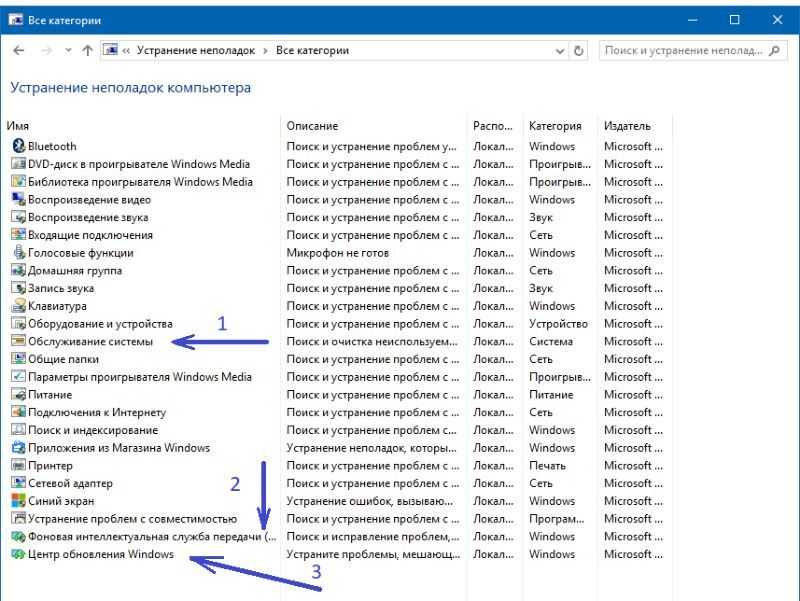The height and width of the screenshot is (601, 800).
Task: Click the DVD-диск в проигрывателе Windows Media icon
Action: [x=18, y=164]
